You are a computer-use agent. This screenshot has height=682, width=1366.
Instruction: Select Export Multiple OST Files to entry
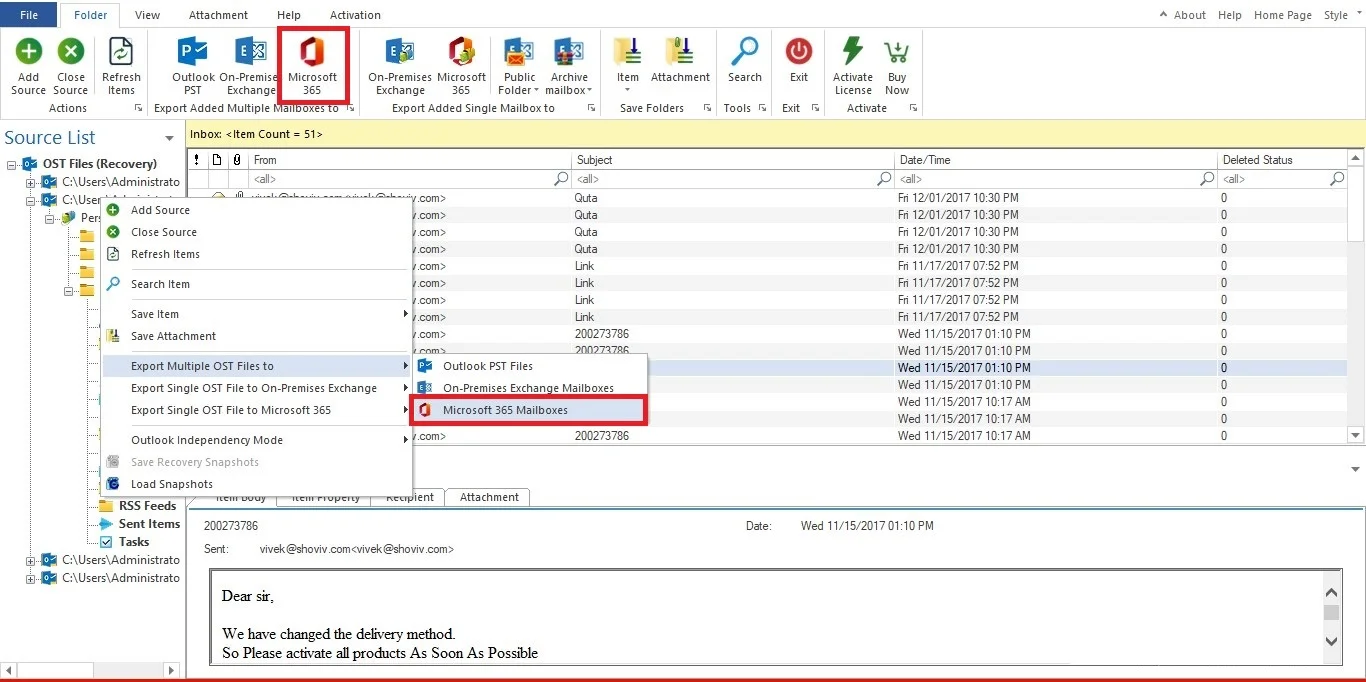click(x=256, y=366)
